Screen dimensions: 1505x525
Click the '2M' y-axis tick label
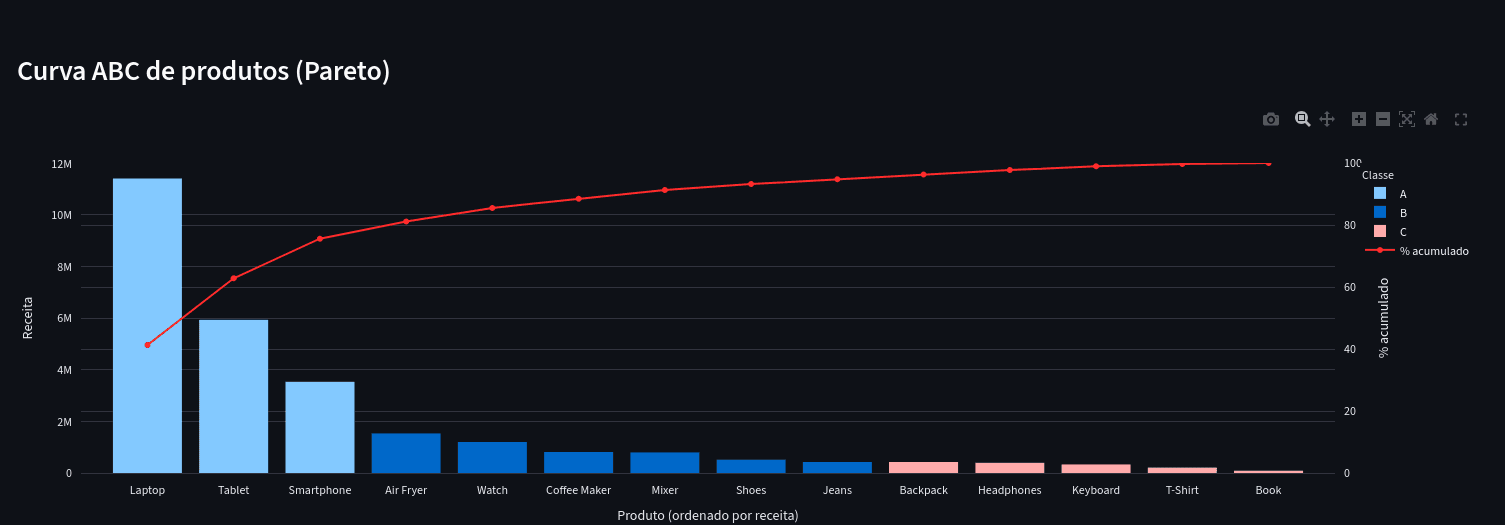point(64,422)
